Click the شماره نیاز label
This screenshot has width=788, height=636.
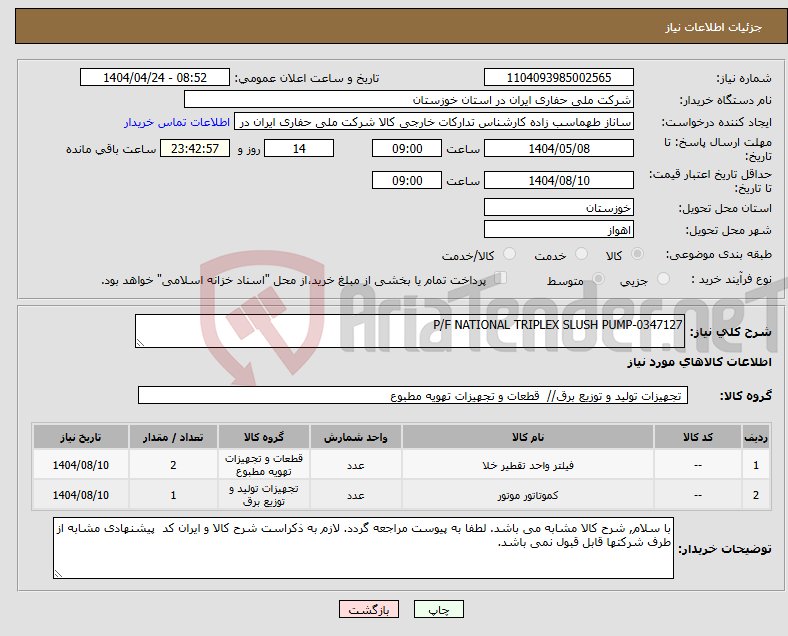pos(743,78)
